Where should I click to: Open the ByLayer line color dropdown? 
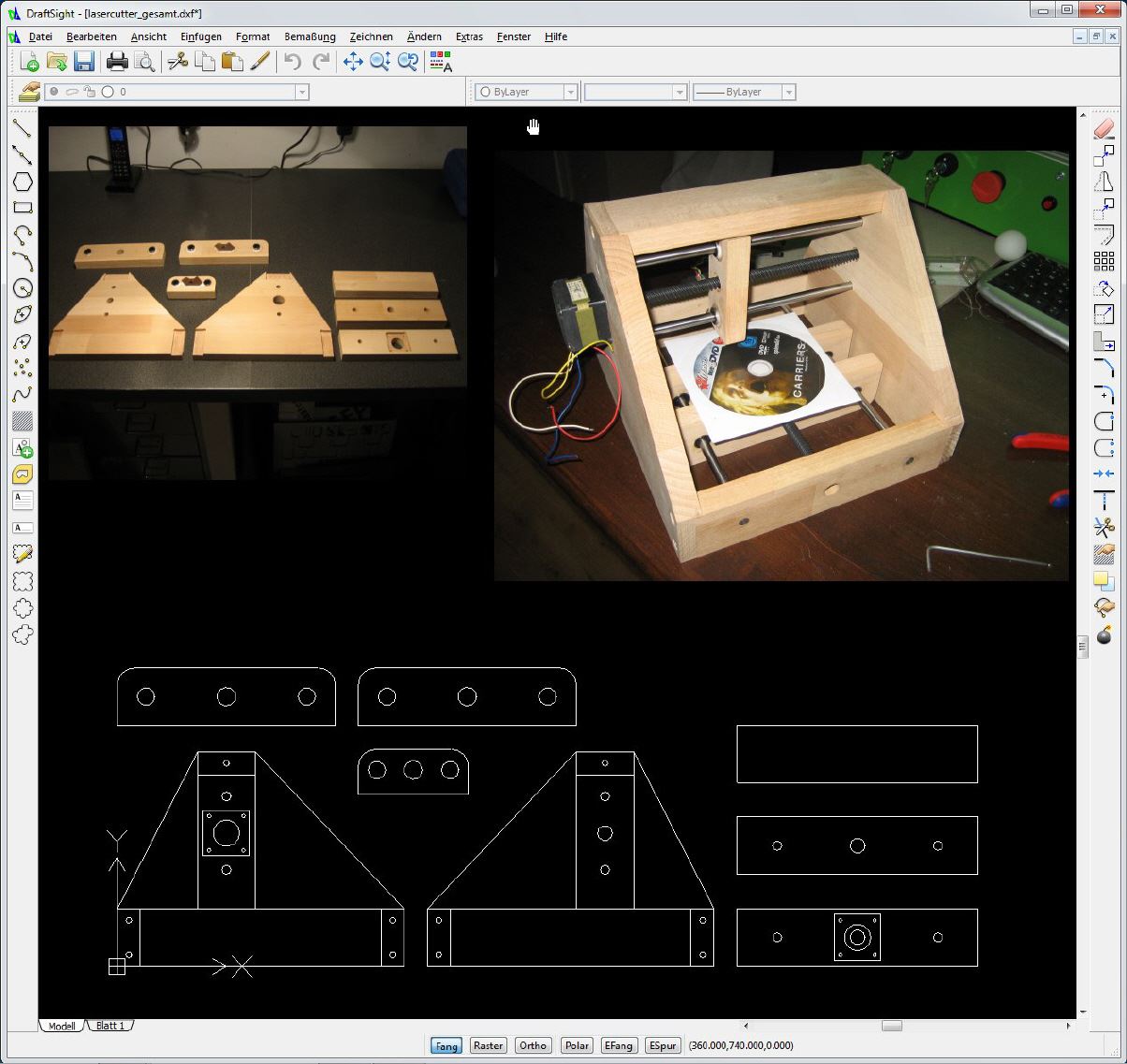tap(569, 92)
